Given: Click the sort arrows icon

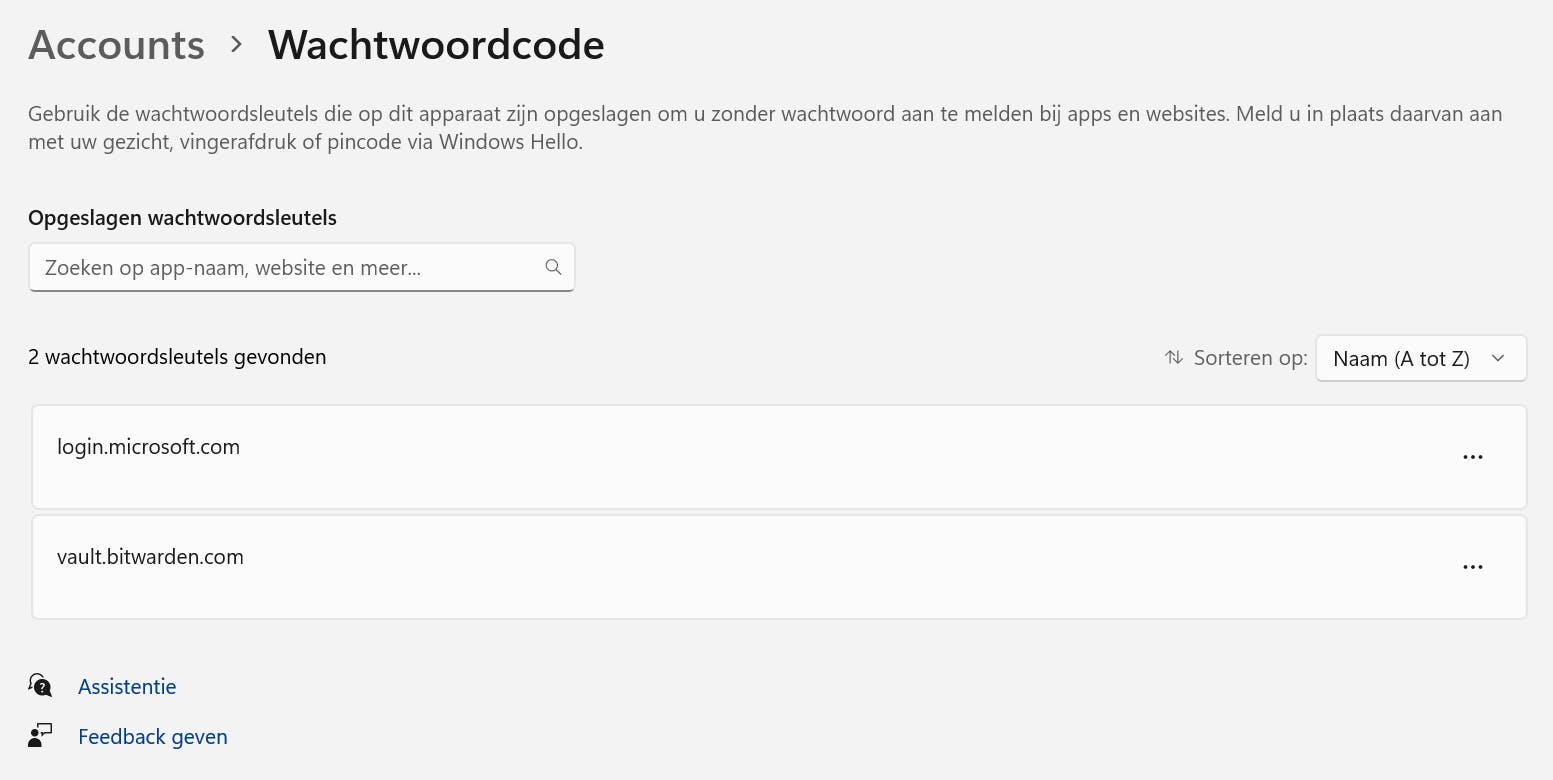Looking at the screenshot, I should coord(1174,357).
